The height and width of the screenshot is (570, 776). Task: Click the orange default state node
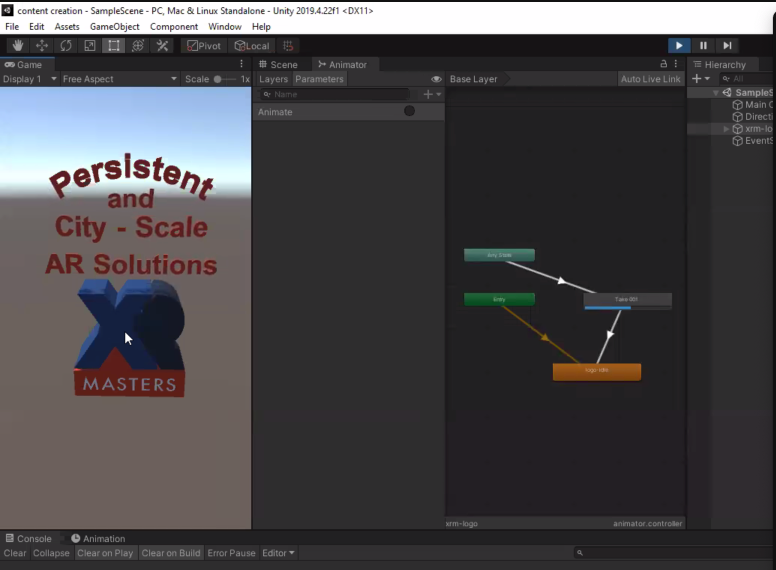(x=596, y=371)
